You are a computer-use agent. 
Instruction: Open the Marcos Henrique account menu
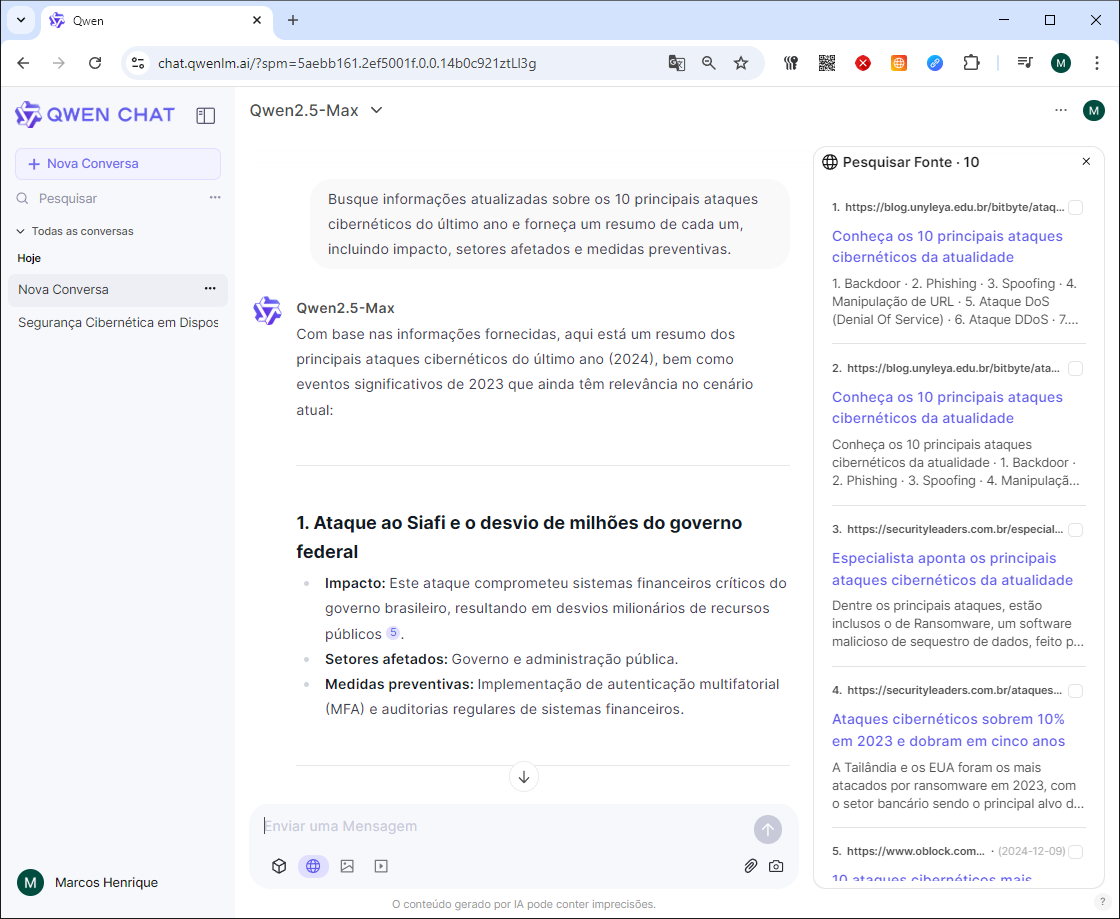coord(88,883)
